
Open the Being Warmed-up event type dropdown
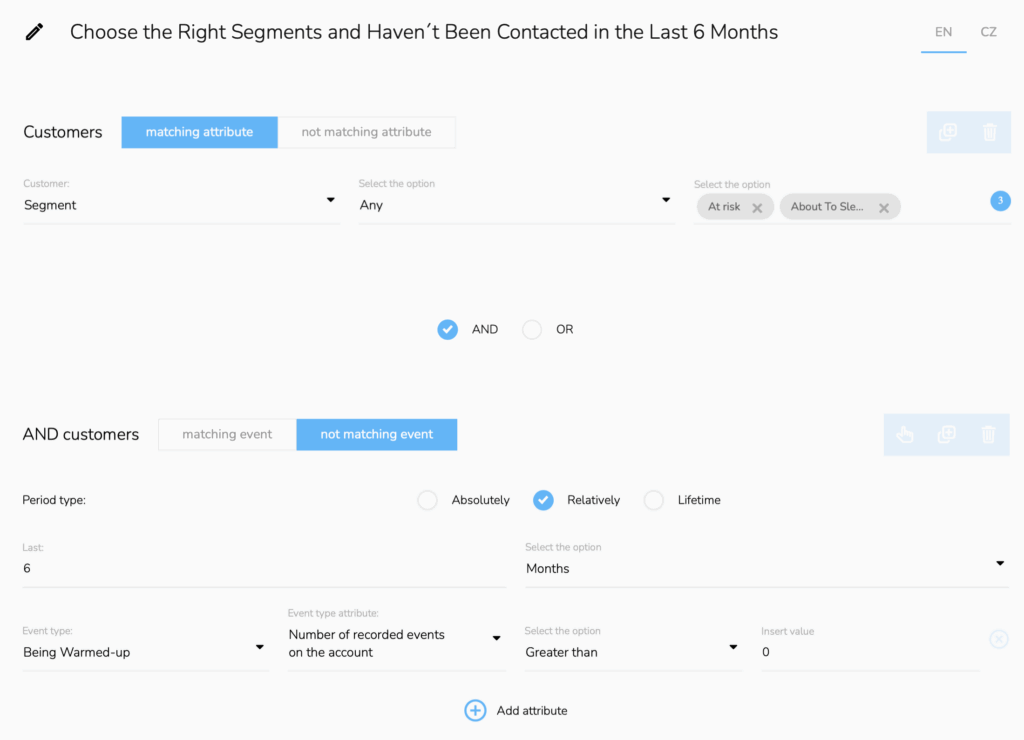[144, 652]
